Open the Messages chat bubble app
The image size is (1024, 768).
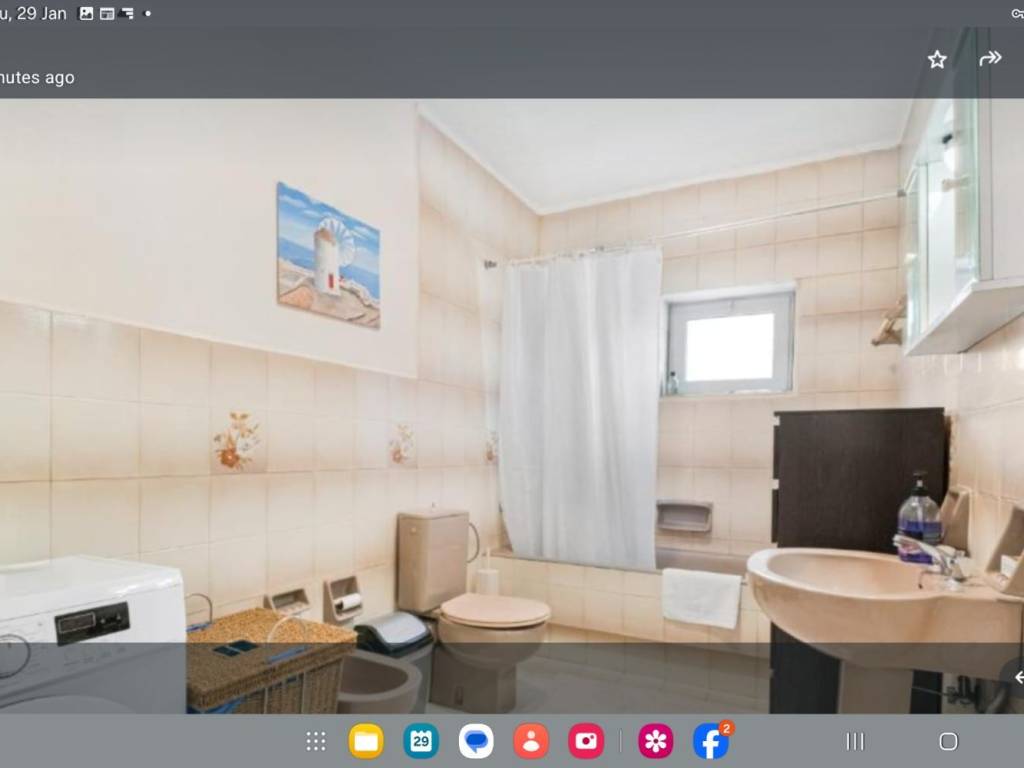click(476, 741)
